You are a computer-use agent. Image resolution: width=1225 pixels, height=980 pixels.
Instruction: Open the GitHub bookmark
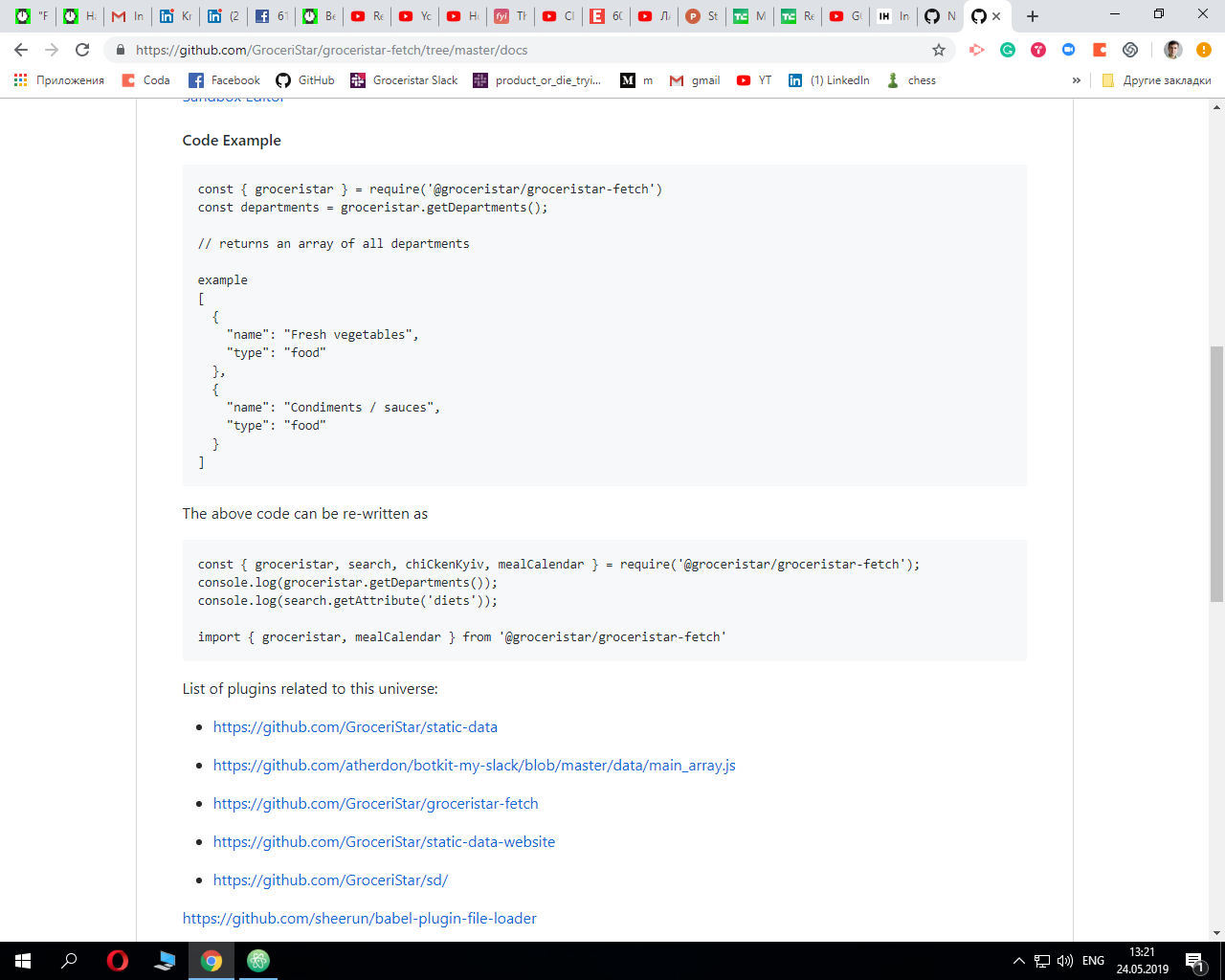click(x=305, y=80)
